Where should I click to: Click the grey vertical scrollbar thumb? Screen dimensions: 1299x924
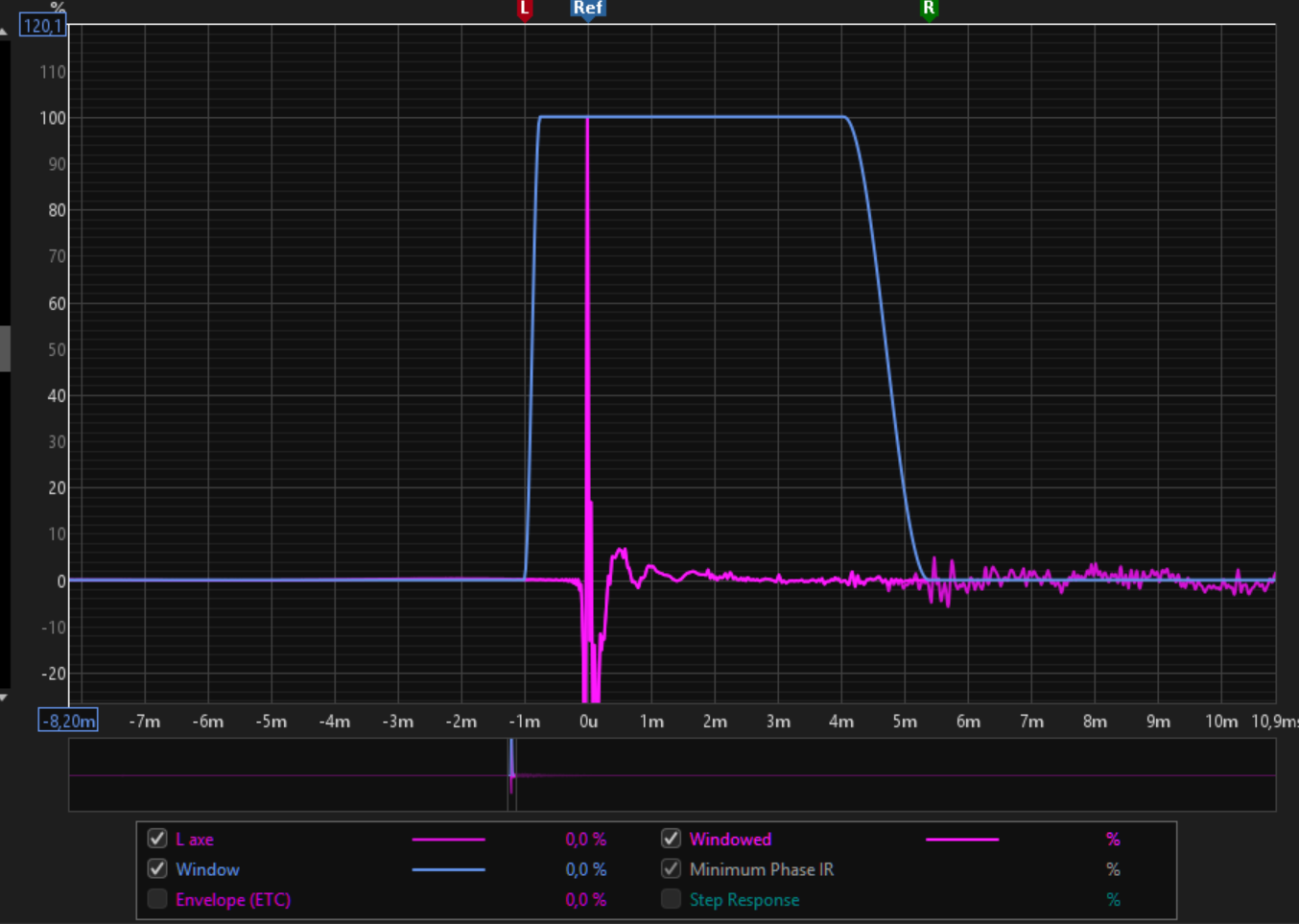pyautogui.click(x=5, y=347)
